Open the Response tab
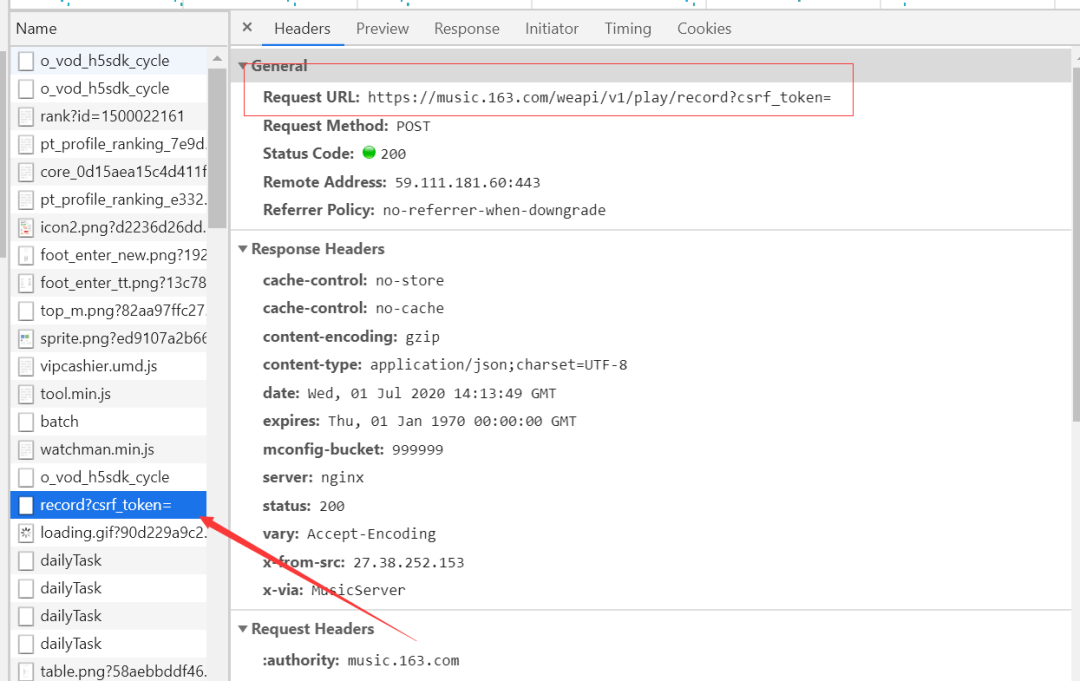 466,29
